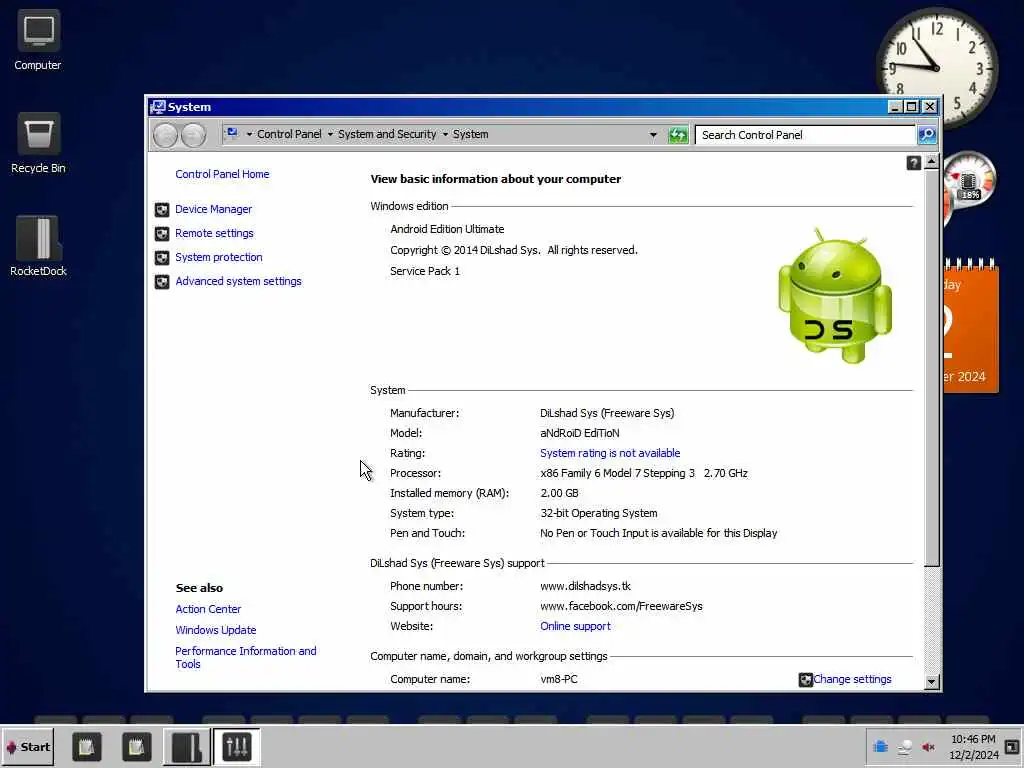Click the shield icon beside System protection

tap(162, 257)
